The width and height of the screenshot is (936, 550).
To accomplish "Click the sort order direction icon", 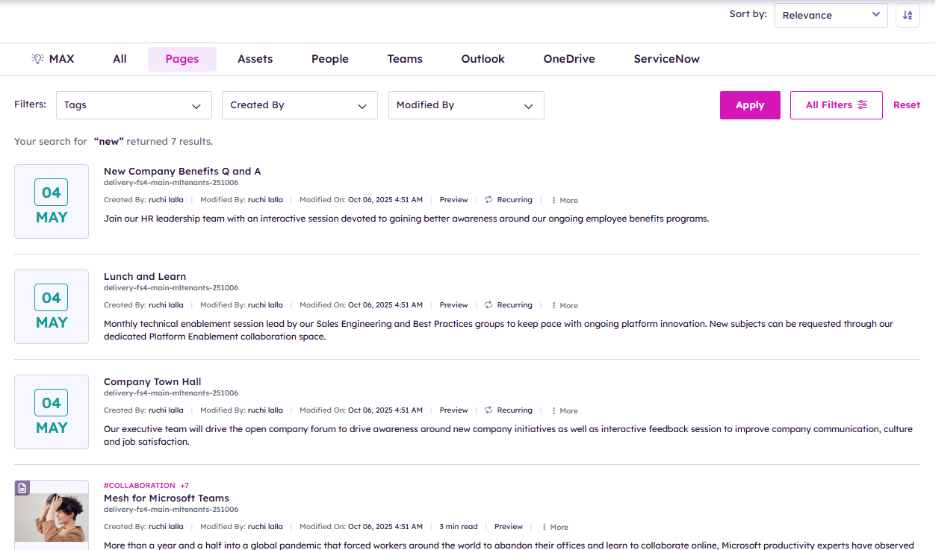I will [x=907, y=15].
